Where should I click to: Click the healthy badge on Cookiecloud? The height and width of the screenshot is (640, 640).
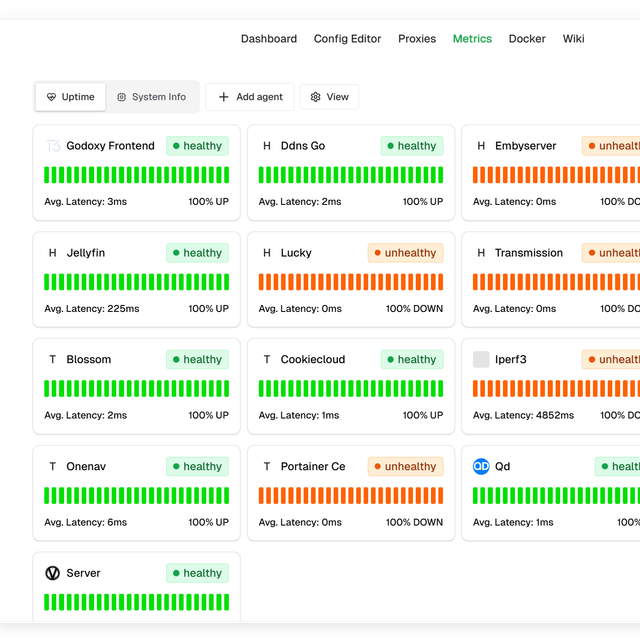pos(412,359)
